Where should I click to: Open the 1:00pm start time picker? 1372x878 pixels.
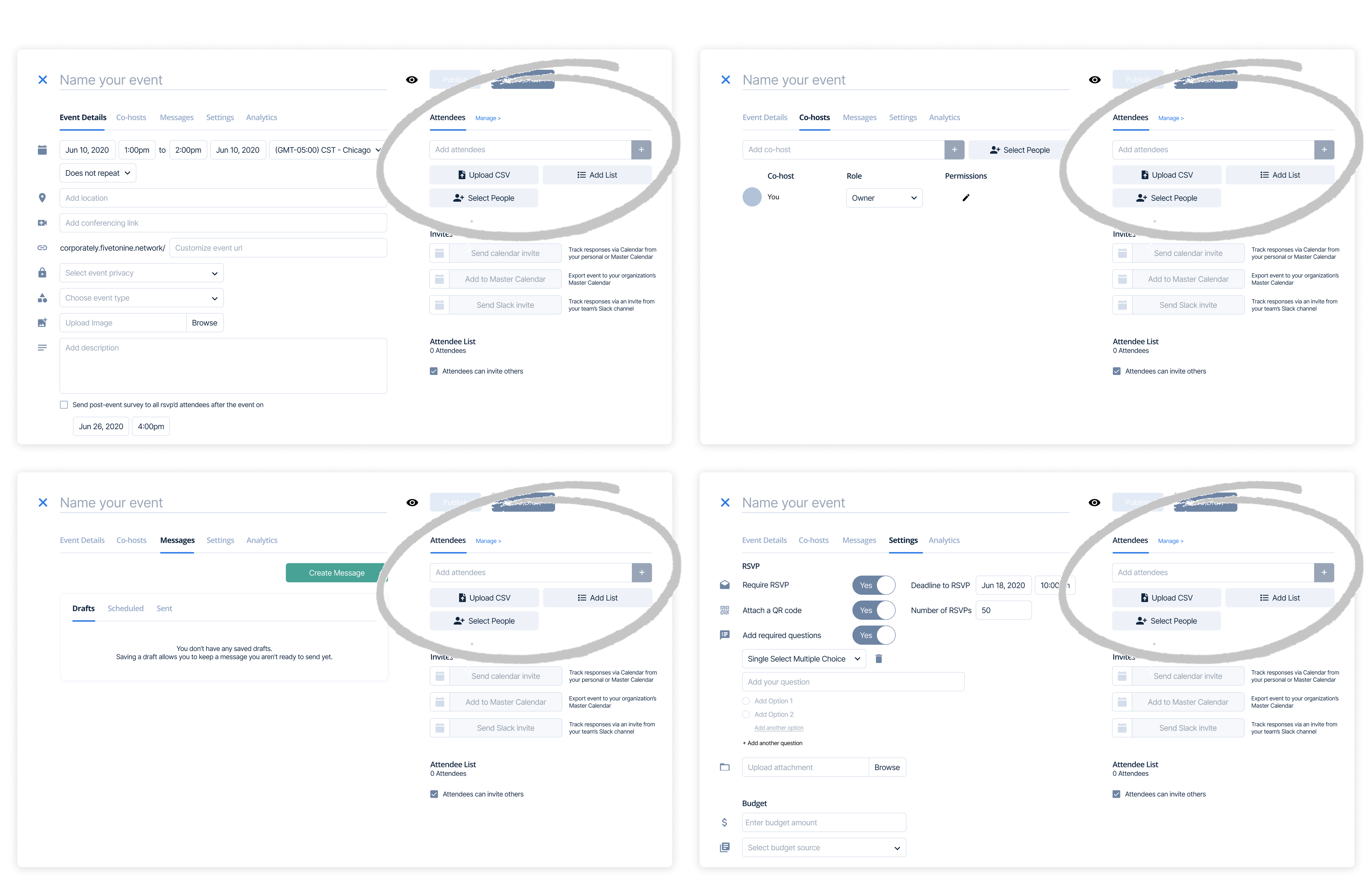(137, 150)
